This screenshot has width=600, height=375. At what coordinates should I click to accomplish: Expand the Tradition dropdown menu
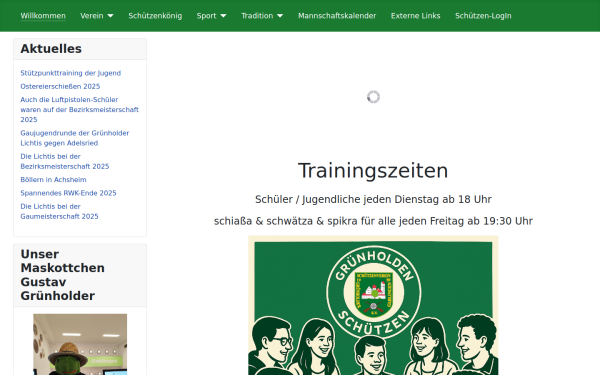tap(262, 16)
